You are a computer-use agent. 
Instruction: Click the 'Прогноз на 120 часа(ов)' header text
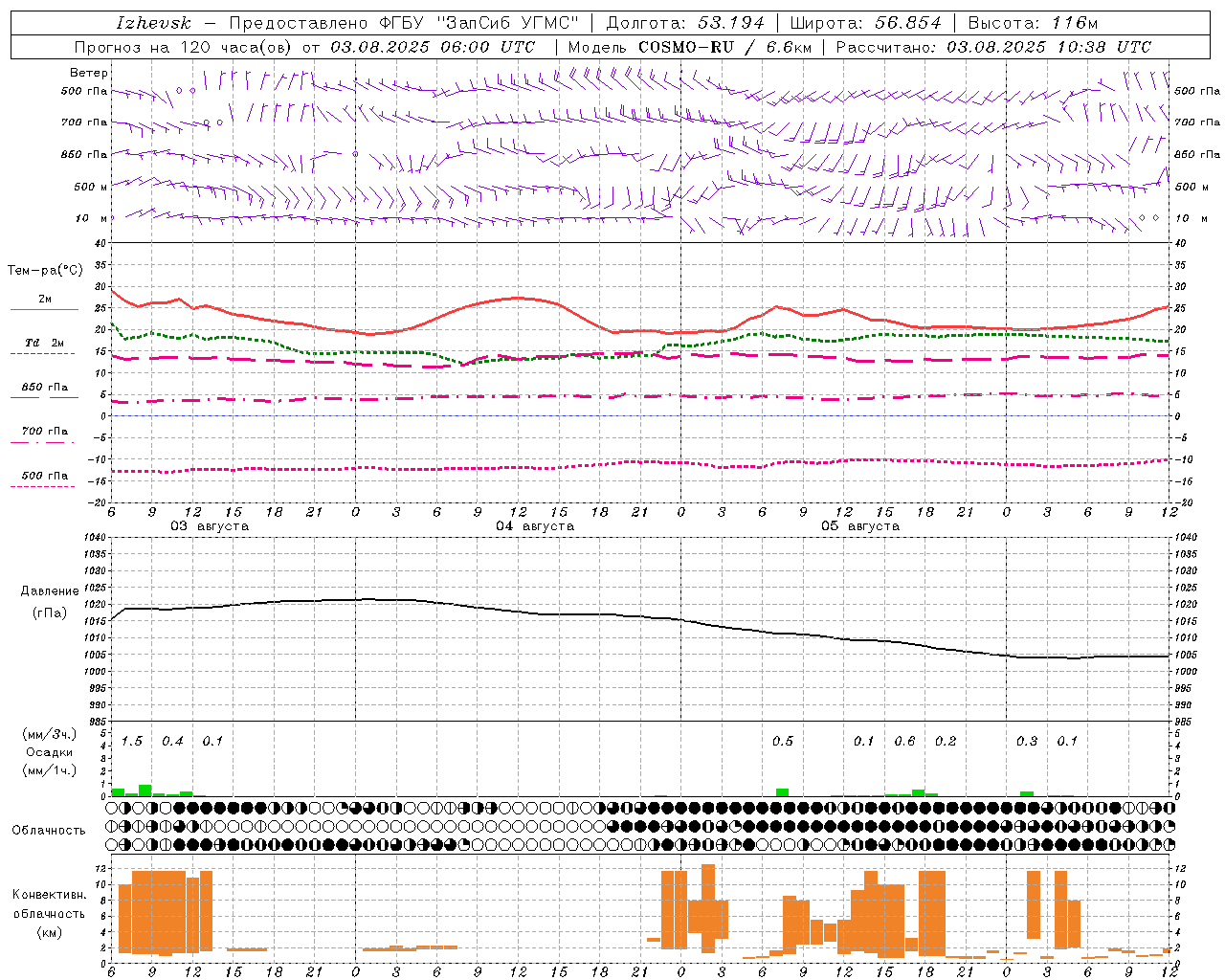tap(185, 47)
